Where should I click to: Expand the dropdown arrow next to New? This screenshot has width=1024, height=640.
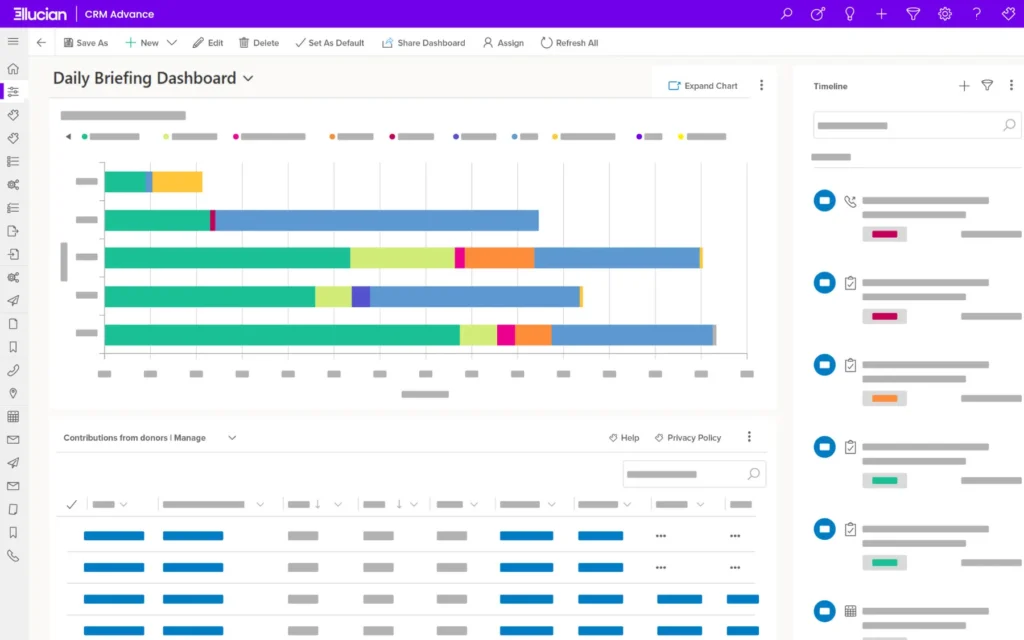(x=172, y=43)
